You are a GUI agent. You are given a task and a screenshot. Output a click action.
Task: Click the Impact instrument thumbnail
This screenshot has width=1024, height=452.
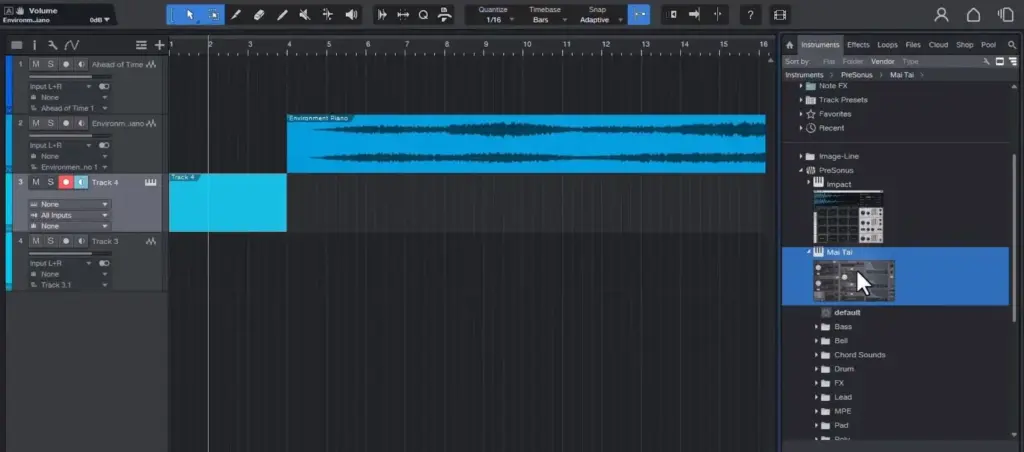coord(848,218)
